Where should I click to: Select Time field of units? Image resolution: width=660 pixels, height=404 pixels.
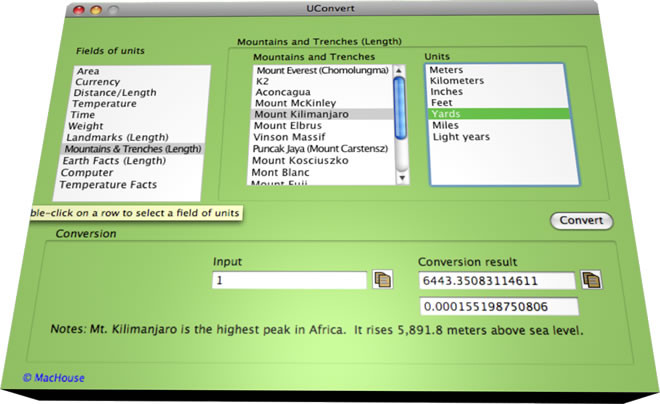pyautogui.click(x=137, y=114)
